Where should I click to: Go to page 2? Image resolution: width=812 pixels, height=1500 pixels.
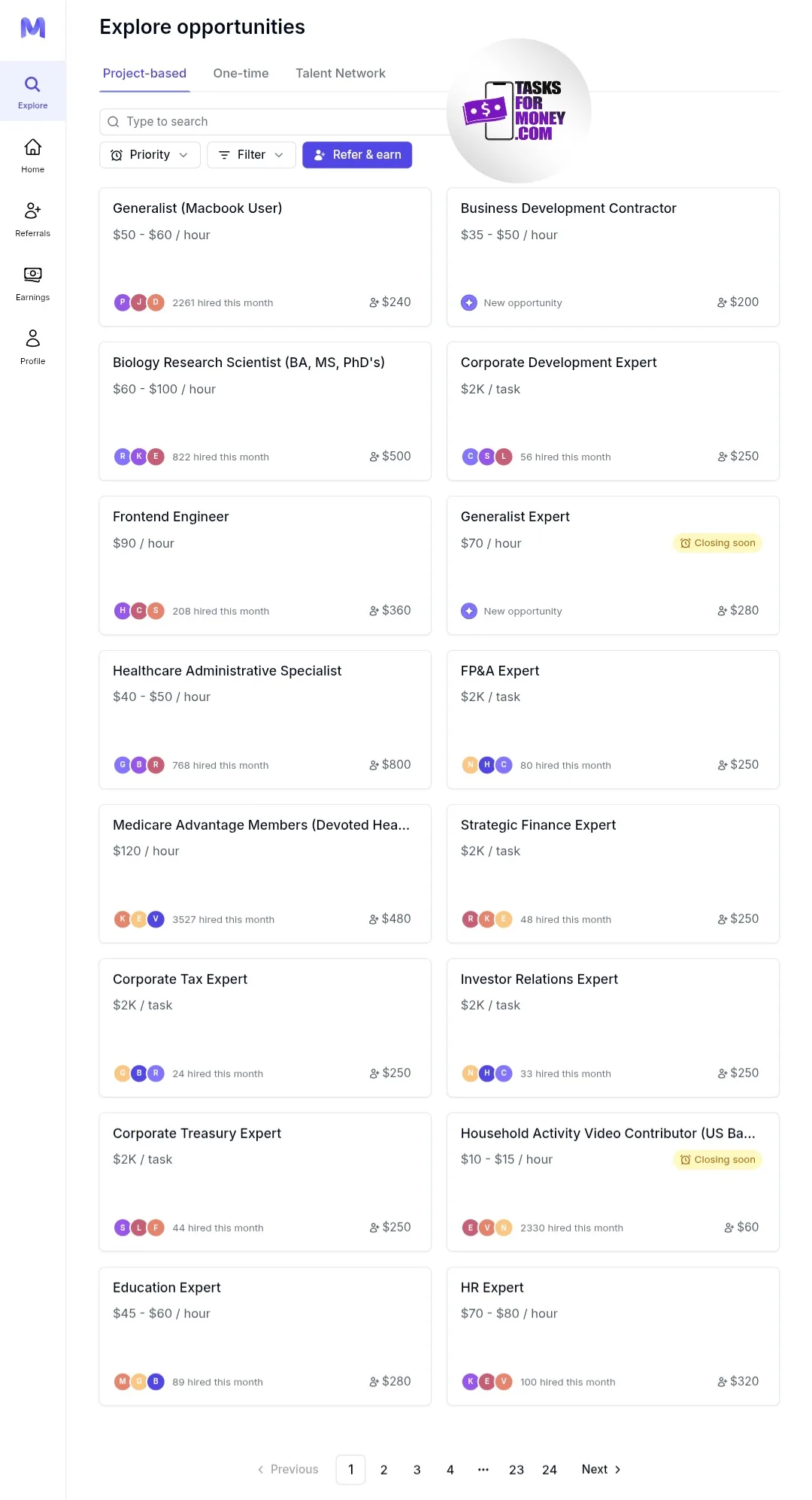pyautogui.click(x=383, y=1469)
